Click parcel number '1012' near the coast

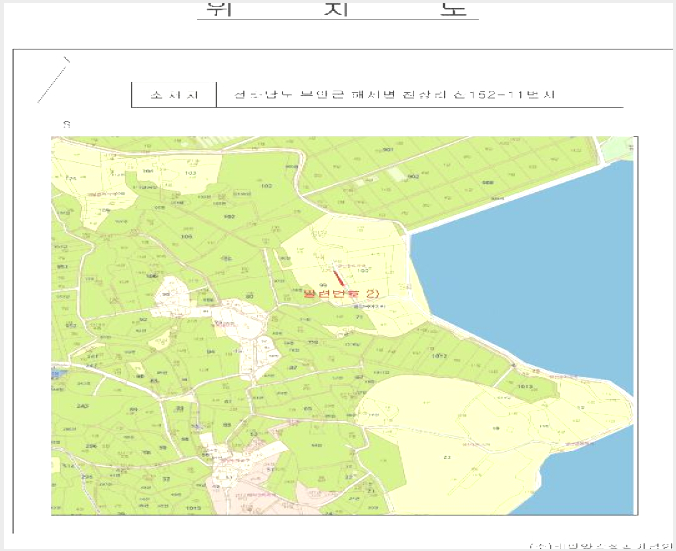pyautogui.click(x=439, y=356)
